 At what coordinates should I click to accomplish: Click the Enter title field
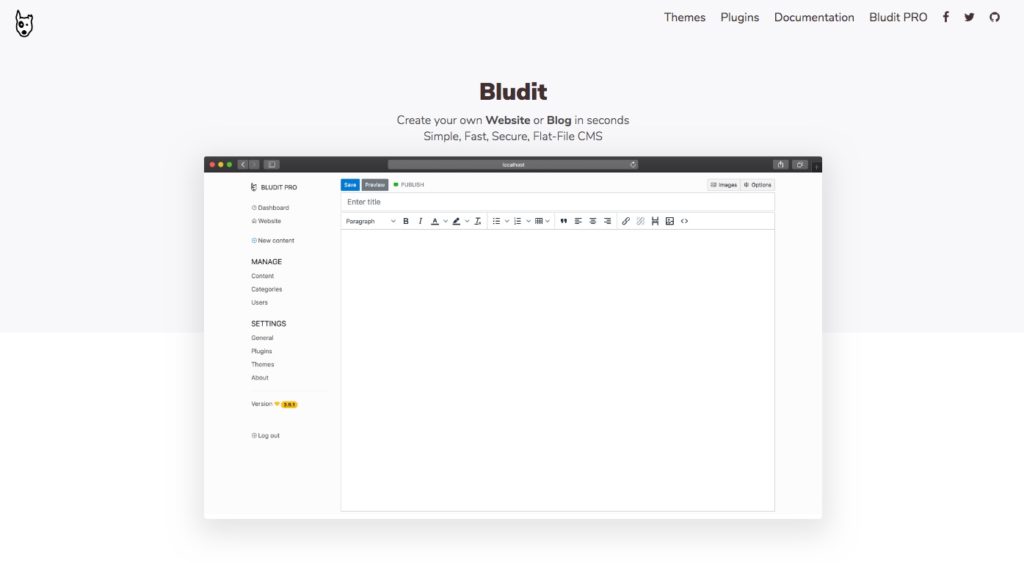point(557,202)
